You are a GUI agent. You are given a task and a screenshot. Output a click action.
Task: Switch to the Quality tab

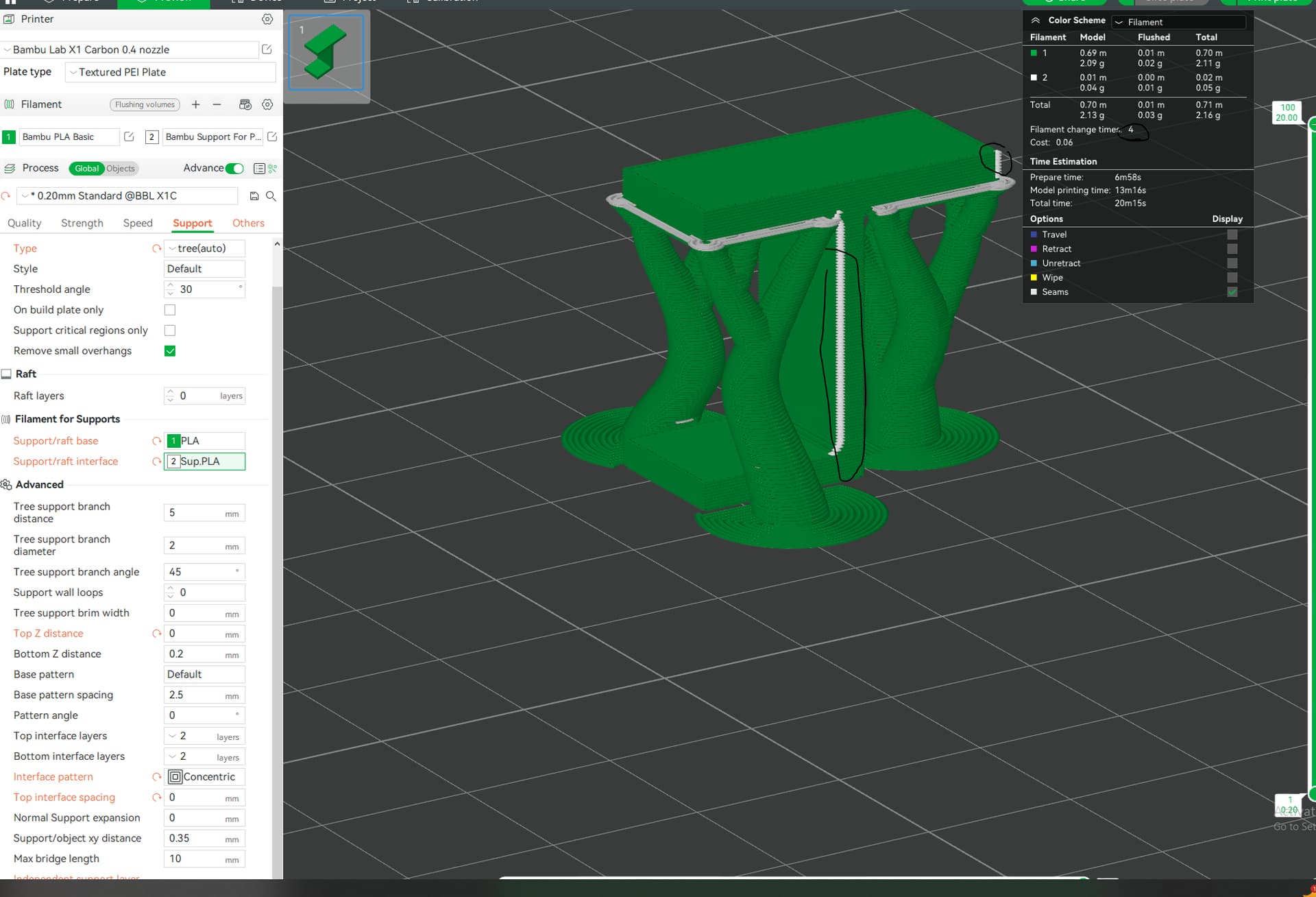(24, 223)
